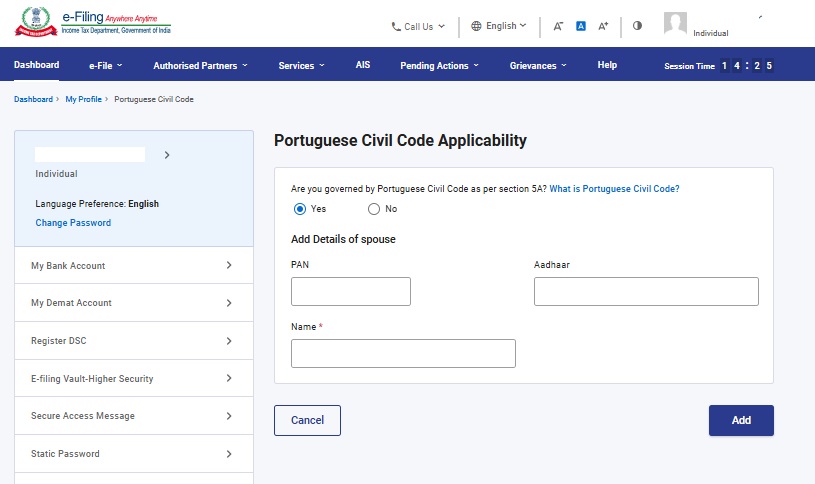Screen dimensions: 815x484
Task: Click the increase font size icon
Action: coord(603,26)
